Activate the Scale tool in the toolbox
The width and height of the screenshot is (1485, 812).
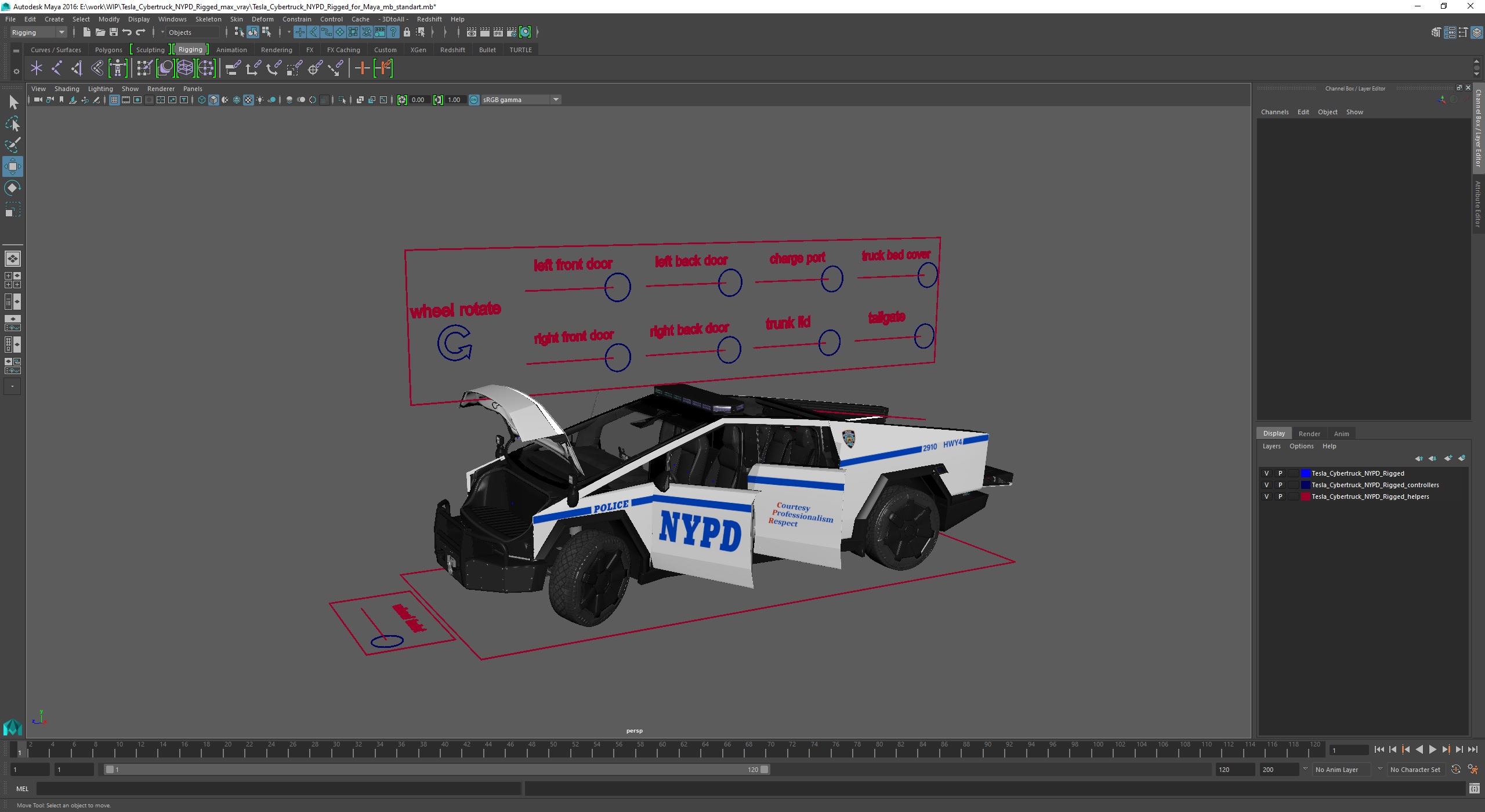pos(13,209)
